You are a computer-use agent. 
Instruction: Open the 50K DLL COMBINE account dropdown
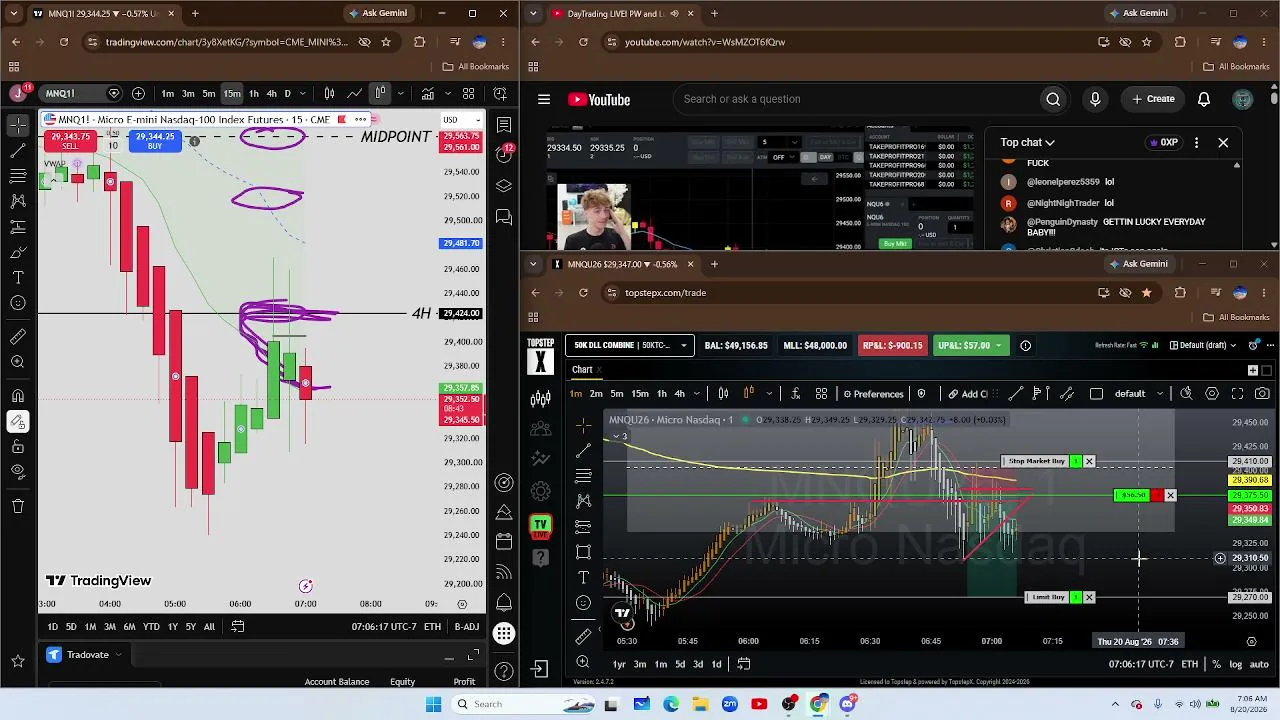629,346
